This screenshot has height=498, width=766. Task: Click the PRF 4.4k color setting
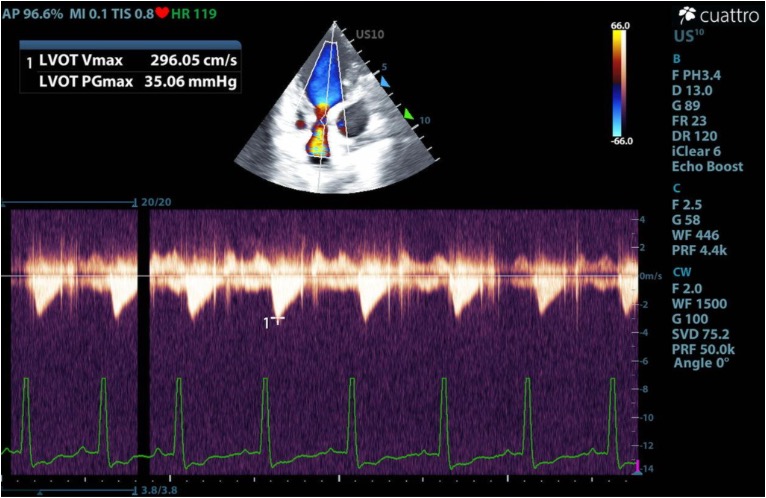coord(699,250)
